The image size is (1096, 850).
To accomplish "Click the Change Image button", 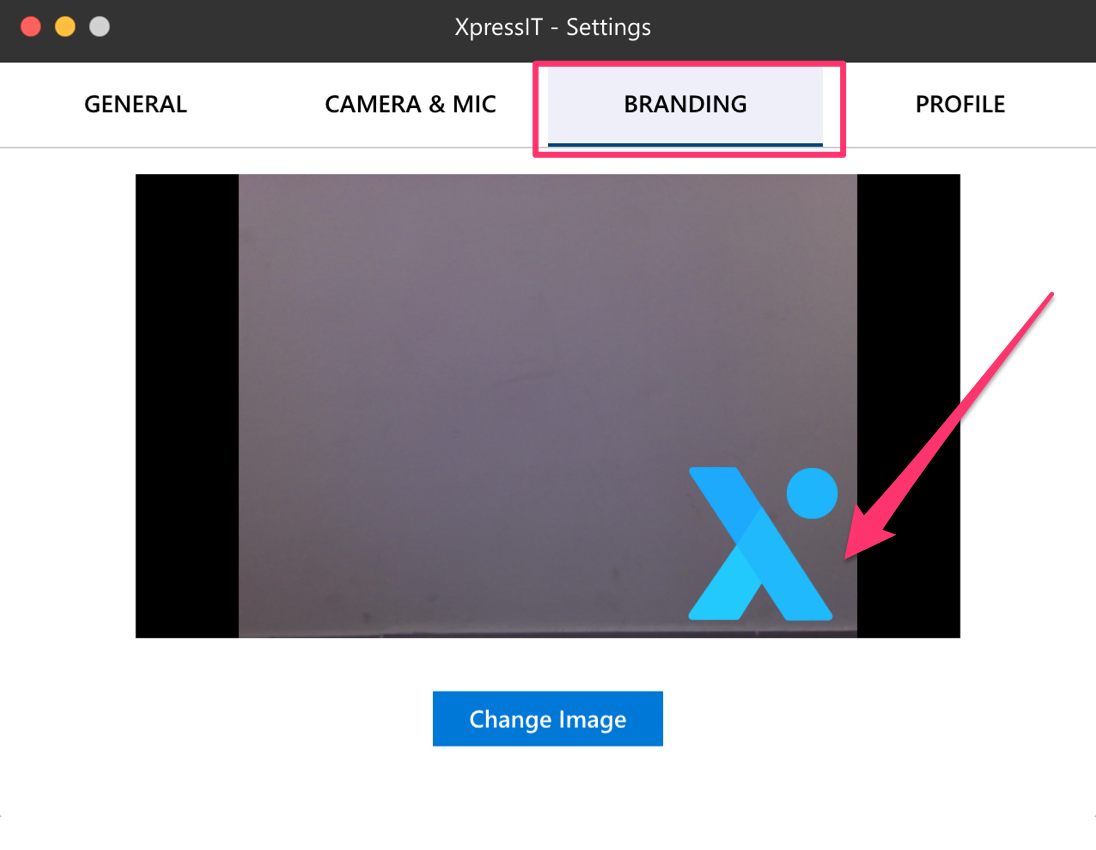I will pos(547,719).
